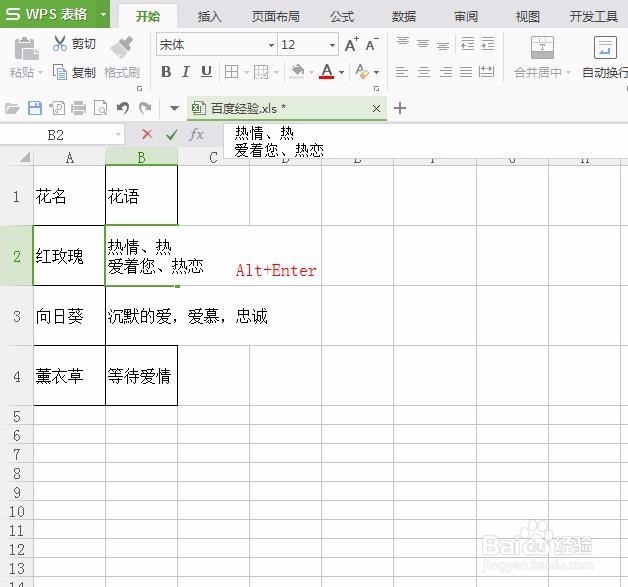Redo the last action
Image resolution: width=628 pixels, height=587 pixels.
[145, 108]
